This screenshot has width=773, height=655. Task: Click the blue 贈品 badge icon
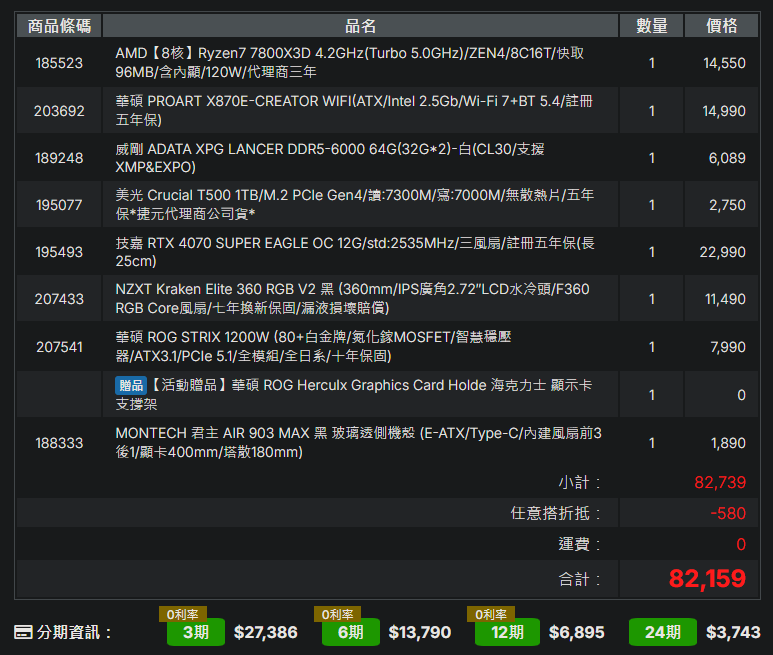(x=131, y=385)
